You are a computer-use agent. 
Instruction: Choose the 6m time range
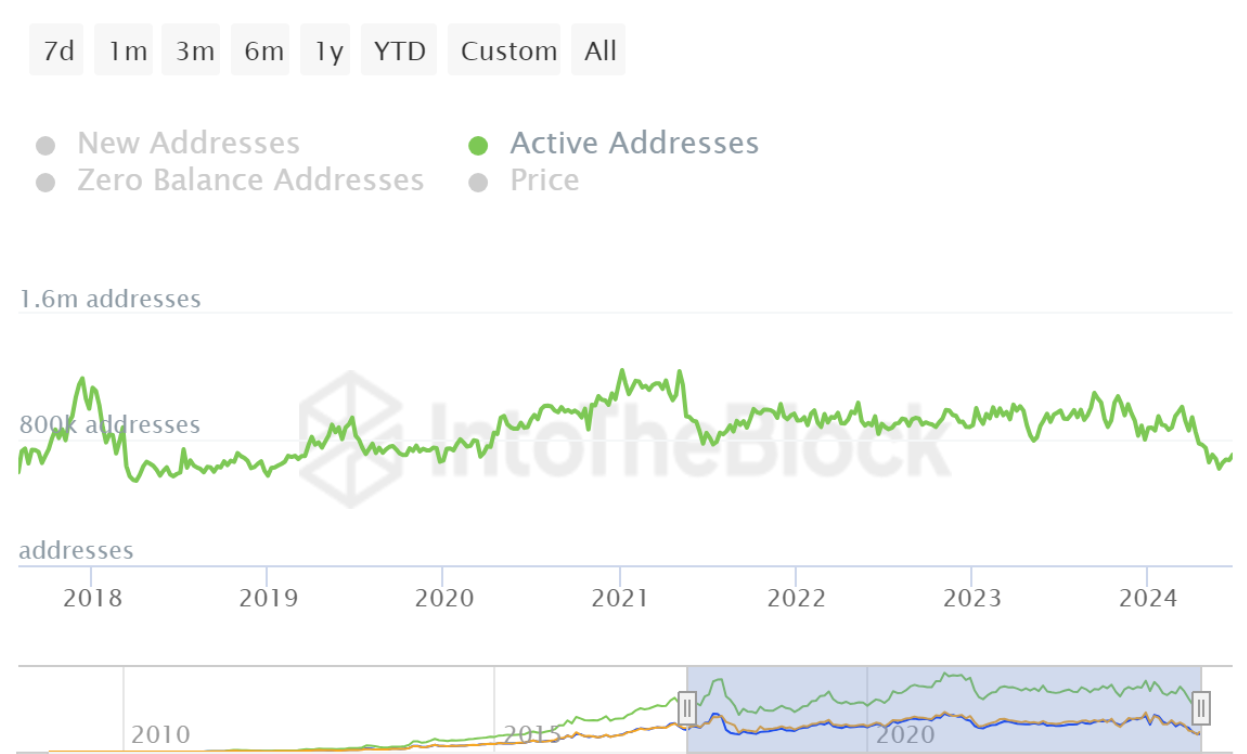264,51
